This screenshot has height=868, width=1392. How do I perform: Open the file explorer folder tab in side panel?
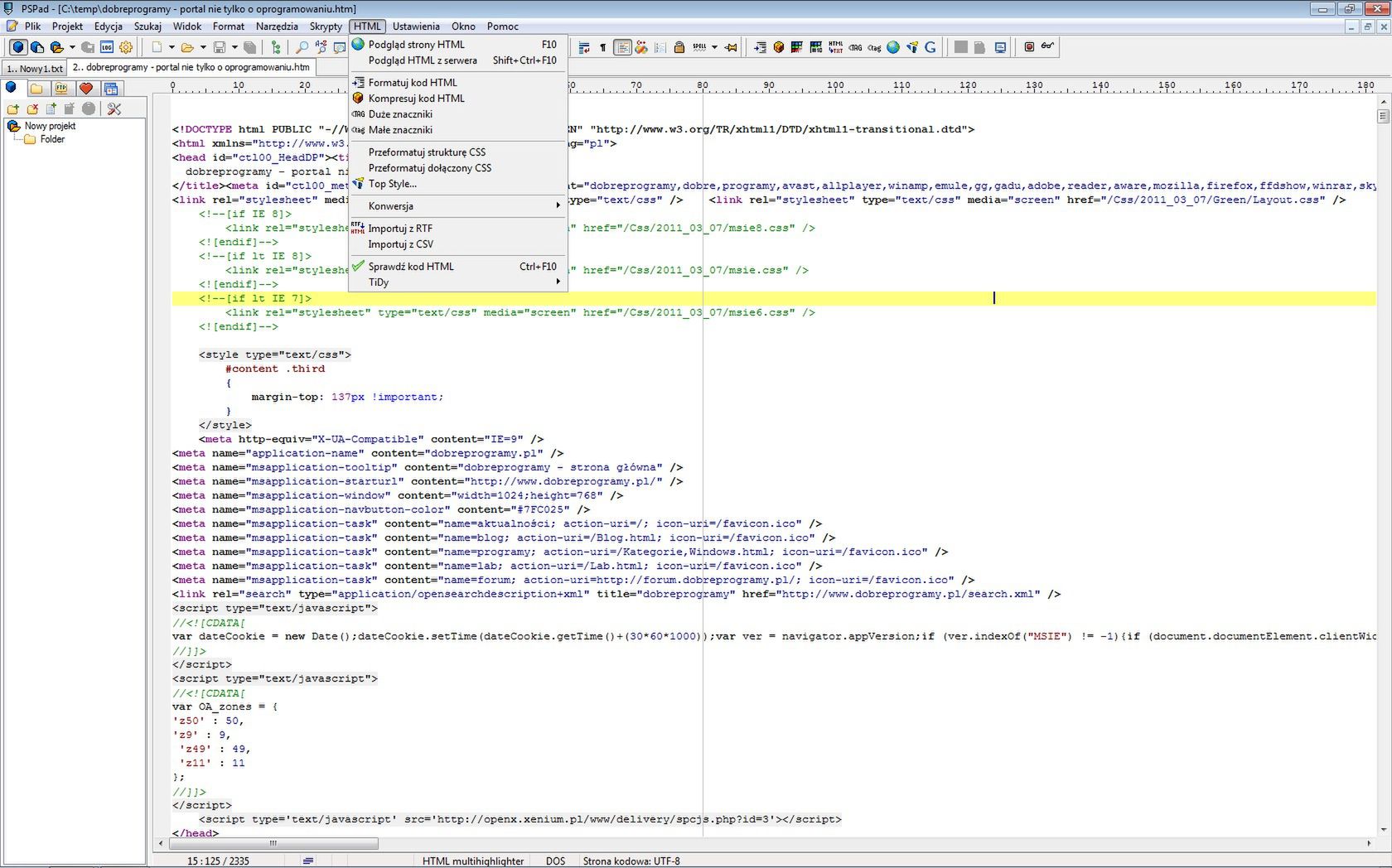(36, 88)
